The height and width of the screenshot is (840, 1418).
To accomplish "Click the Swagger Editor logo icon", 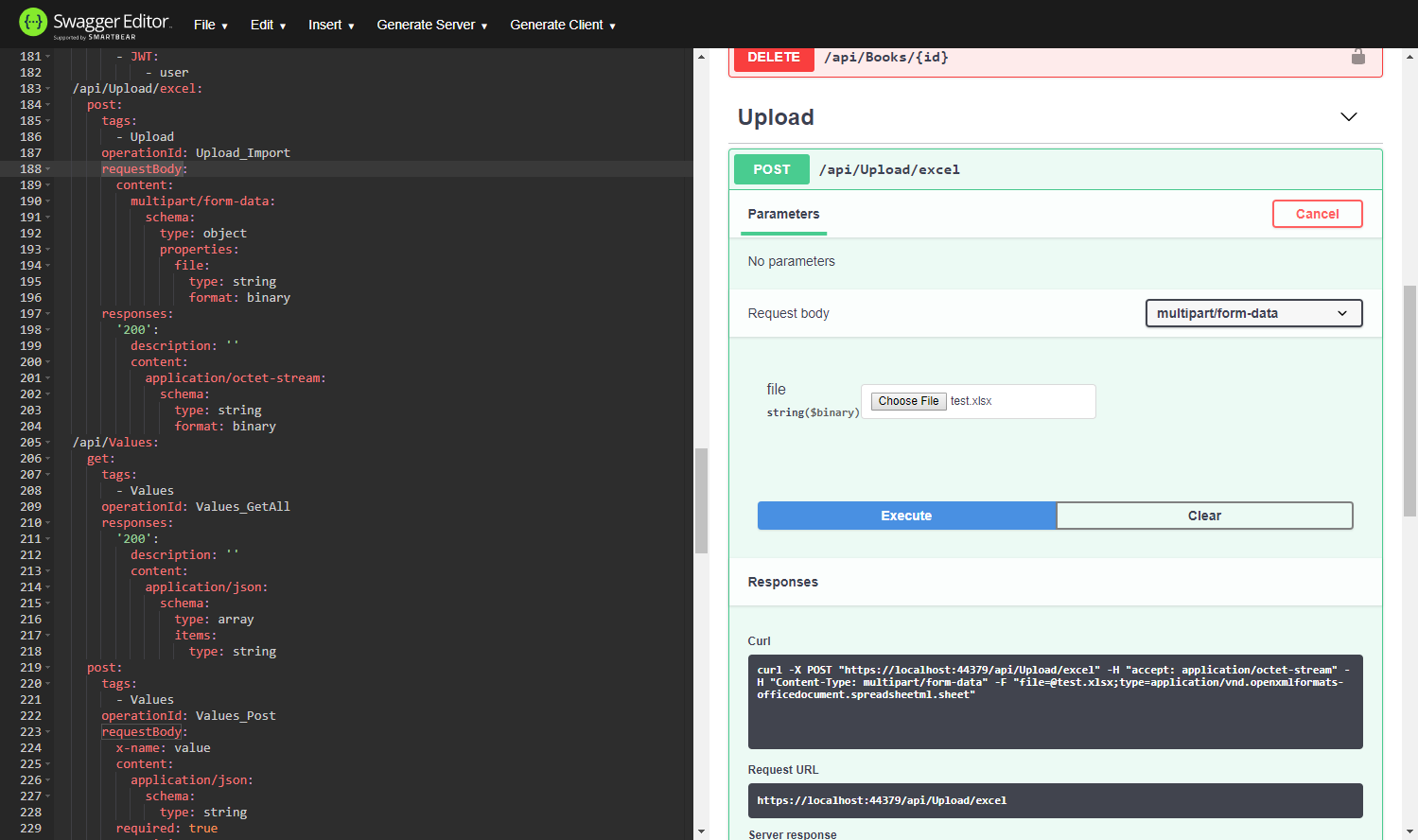I will click(32, 22).
